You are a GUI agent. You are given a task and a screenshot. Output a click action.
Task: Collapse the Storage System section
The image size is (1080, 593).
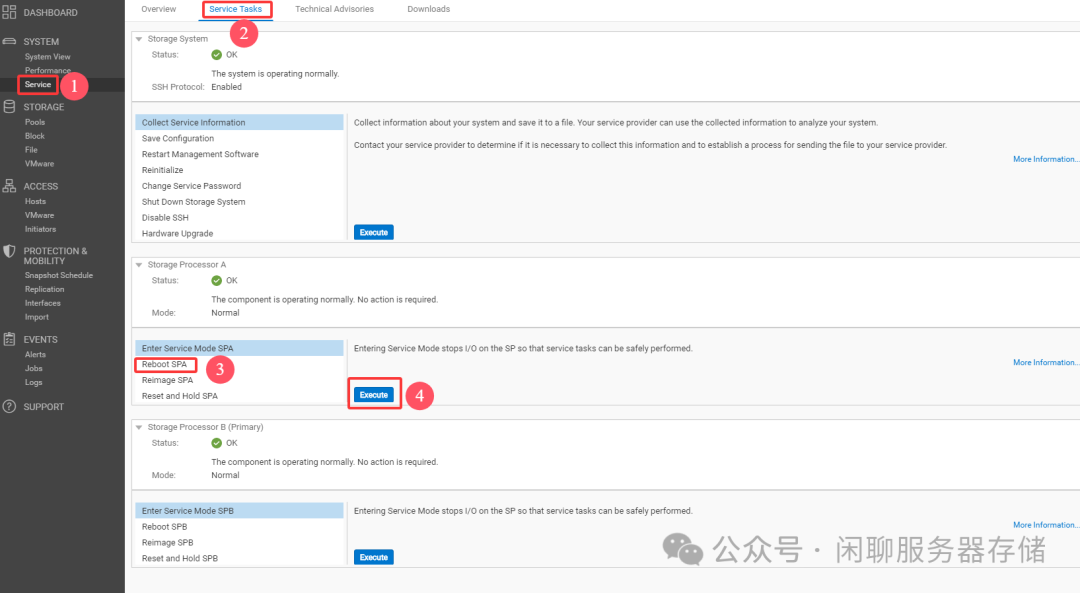[x=138, y=39]
